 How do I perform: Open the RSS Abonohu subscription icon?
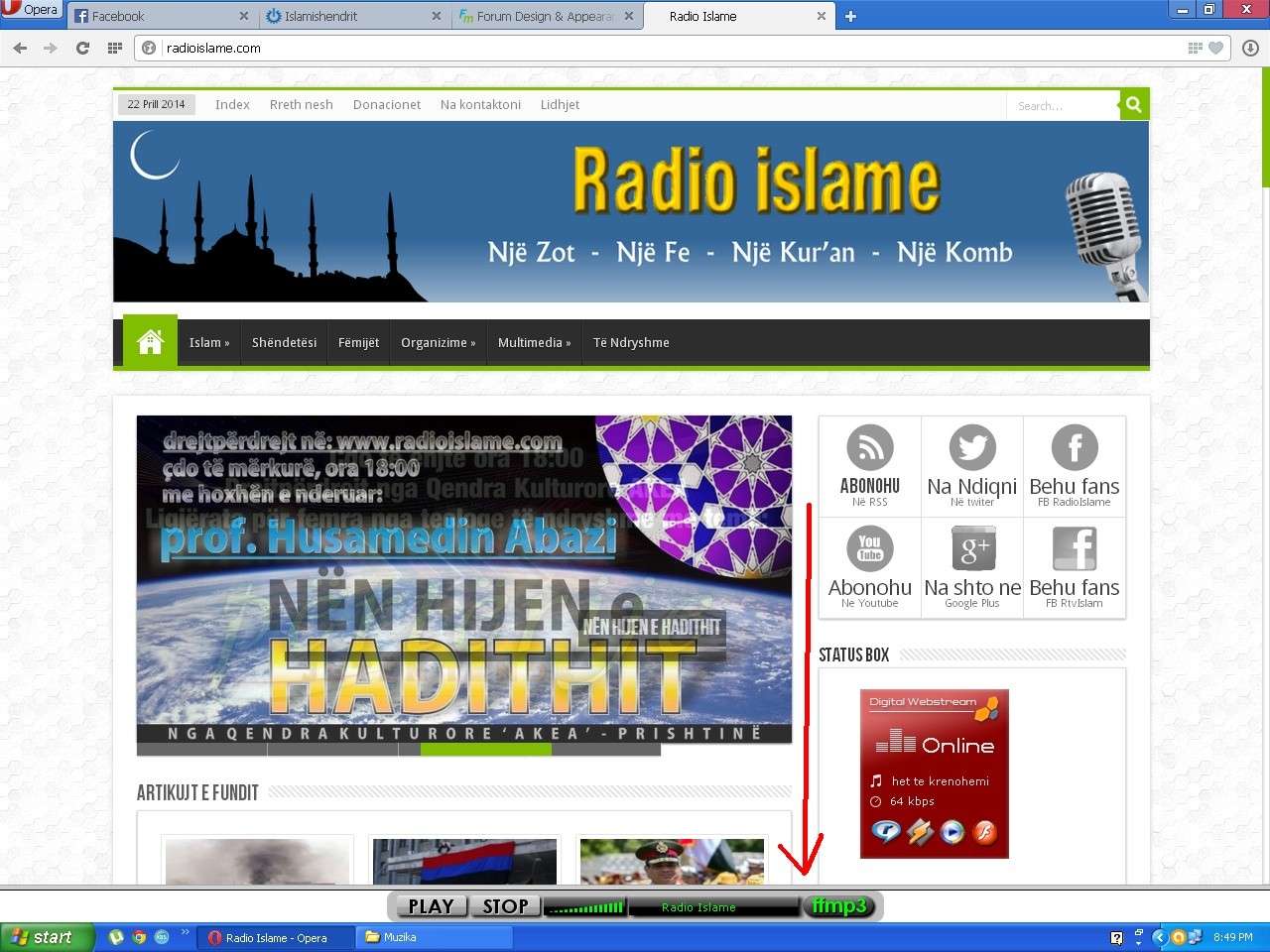pos(870,448)
